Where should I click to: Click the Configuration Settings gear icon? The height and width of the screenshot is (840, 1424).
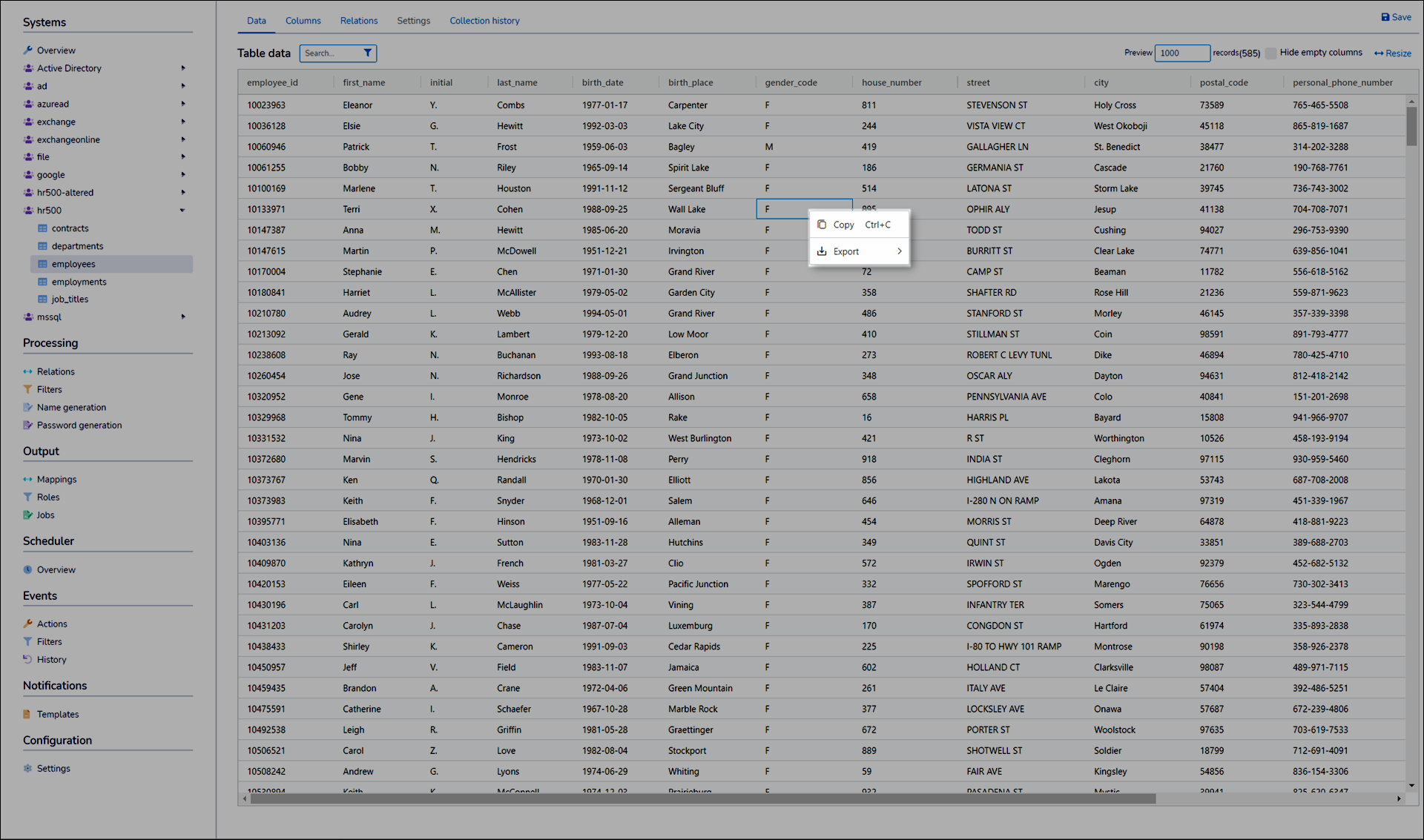[27, 768]
